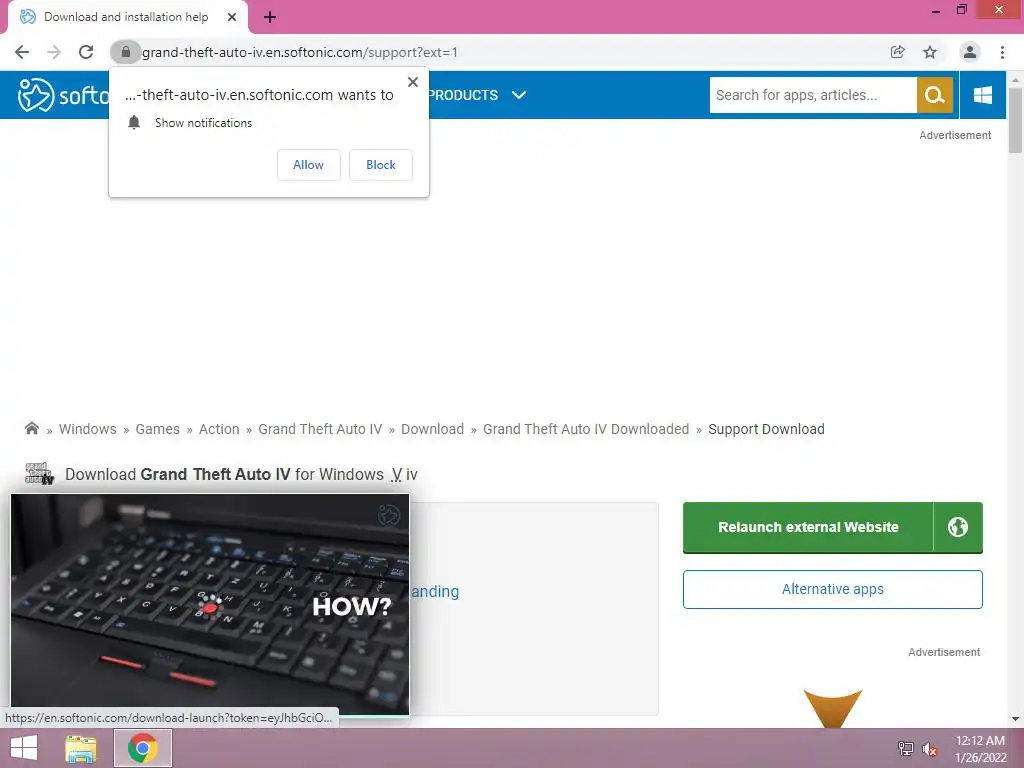Open Alternative apps
The height and width of the screenshot is (768, 1024).
point(833,589)
